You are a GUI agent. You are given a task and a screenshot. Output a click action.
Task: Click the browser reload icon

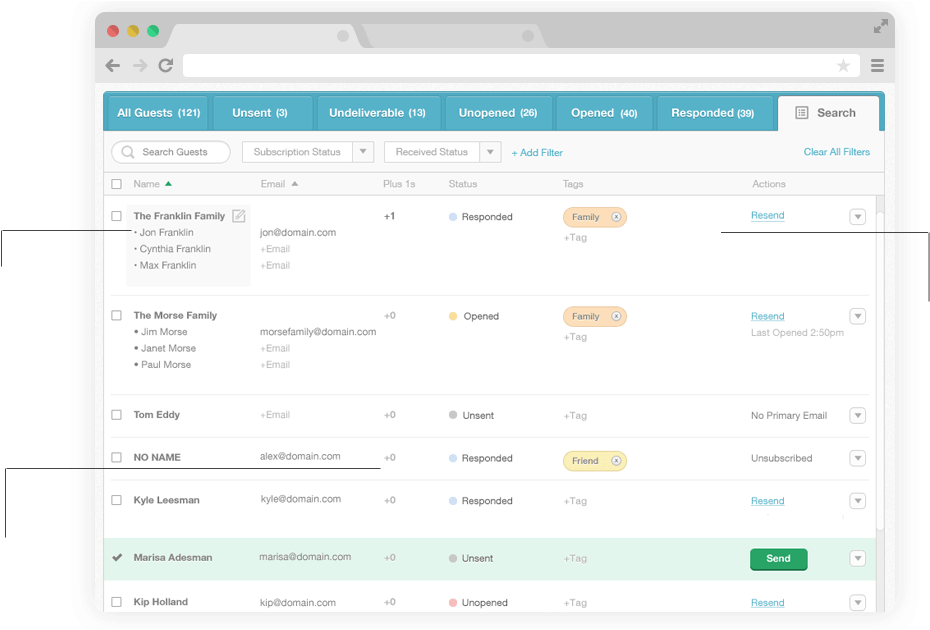coord(166,66)
